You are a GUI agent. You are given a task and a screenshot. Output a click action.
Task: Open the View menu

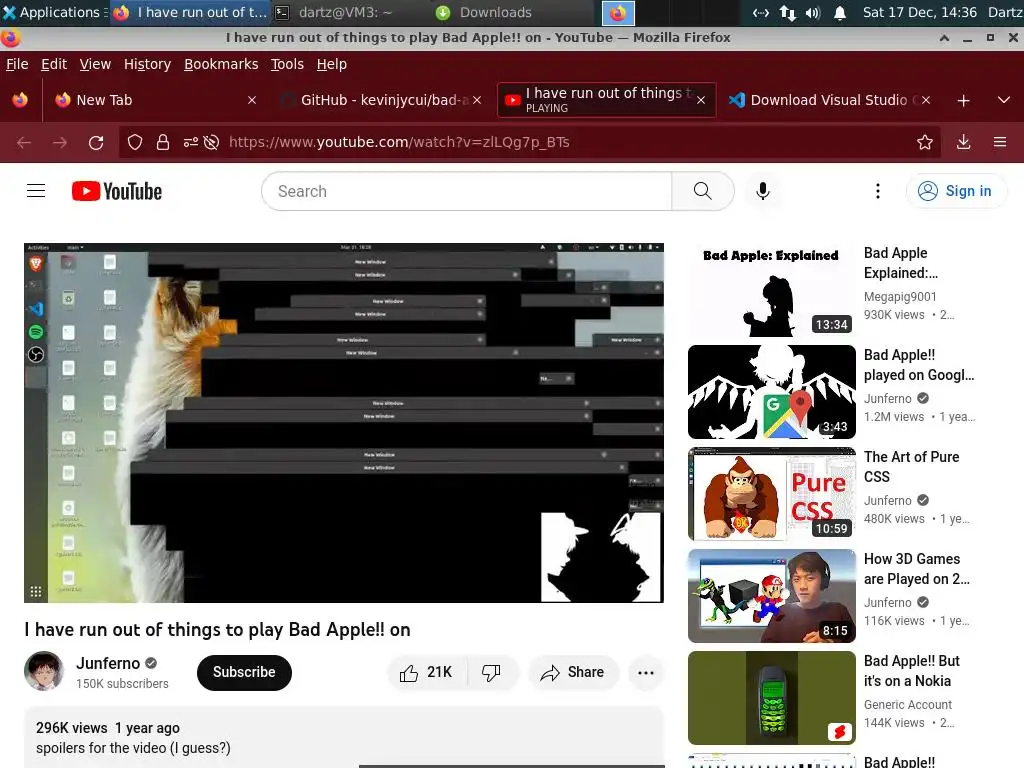[95, 64]
